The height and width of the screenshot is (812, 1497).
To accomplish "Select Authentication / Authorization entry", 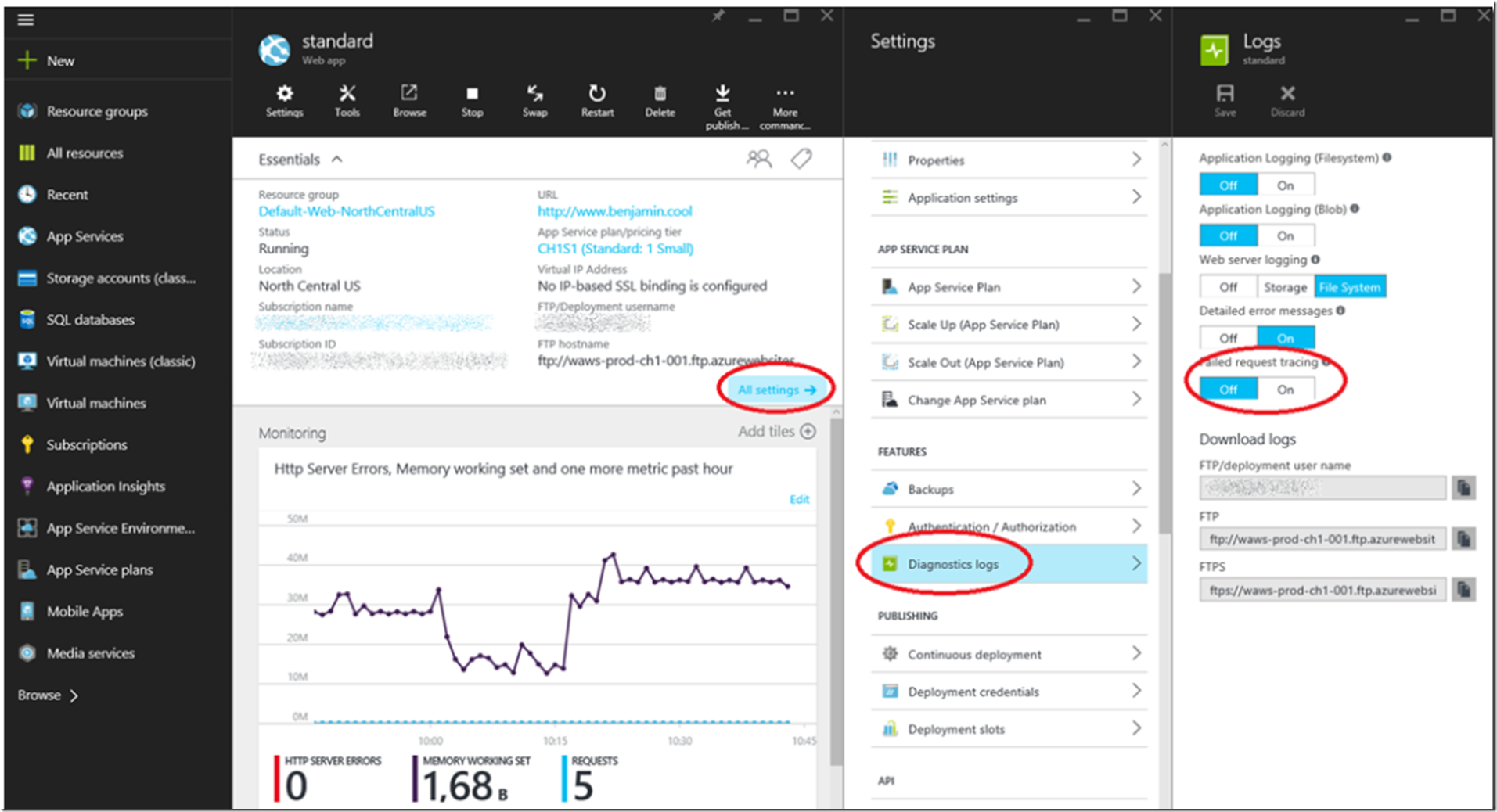I will pyautogui.click(x=1009, y=526).
